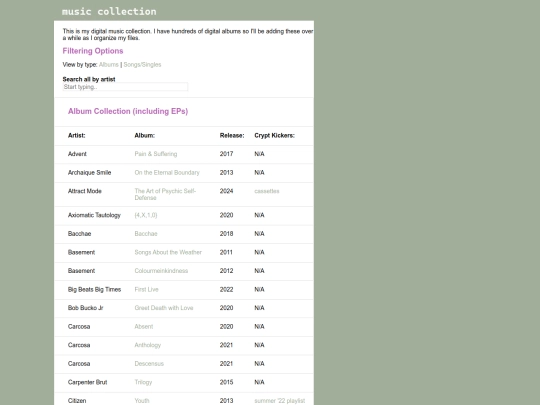Select the Album Collection (including EPs) heading
The image size is (540, 405).
pos(128,111)
